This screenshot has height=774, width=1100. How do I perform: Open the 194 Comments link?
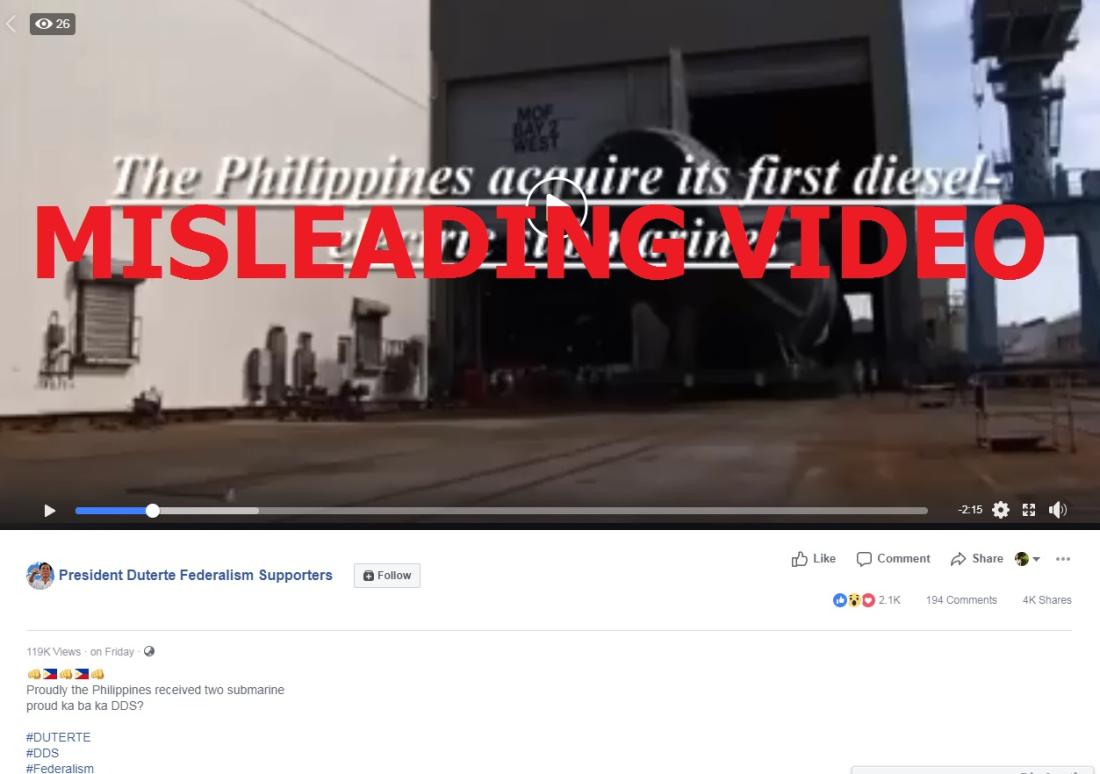pos(961,600)
